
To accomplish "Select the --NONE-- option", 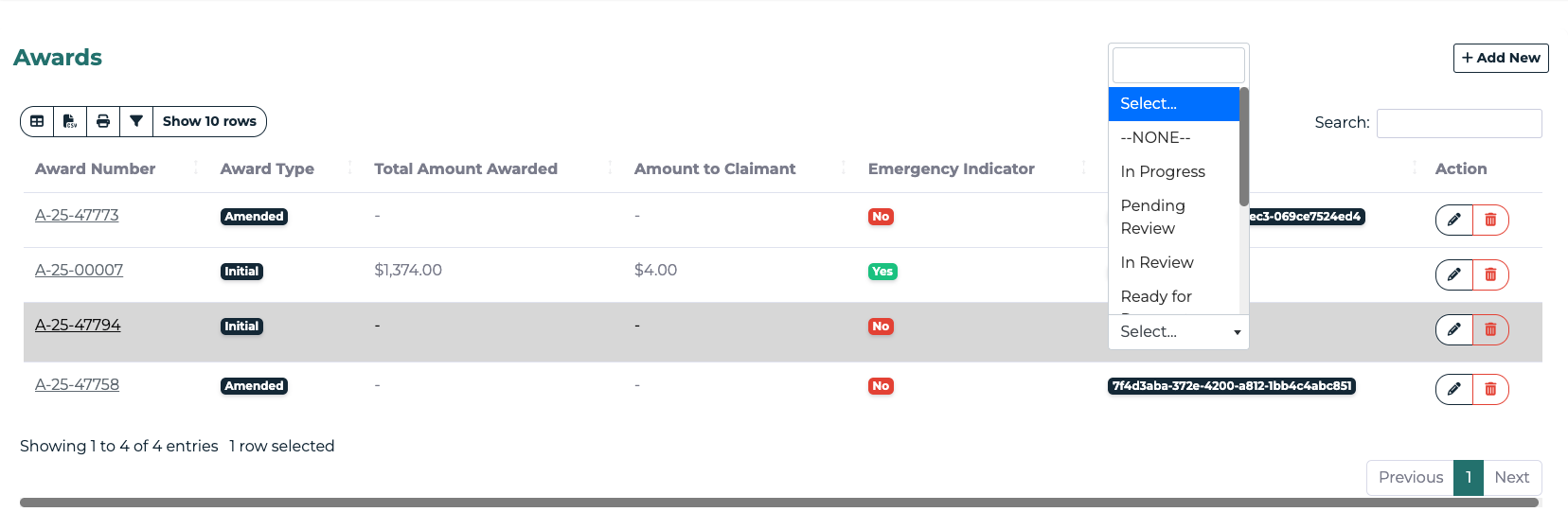I will pos(1155,137).
